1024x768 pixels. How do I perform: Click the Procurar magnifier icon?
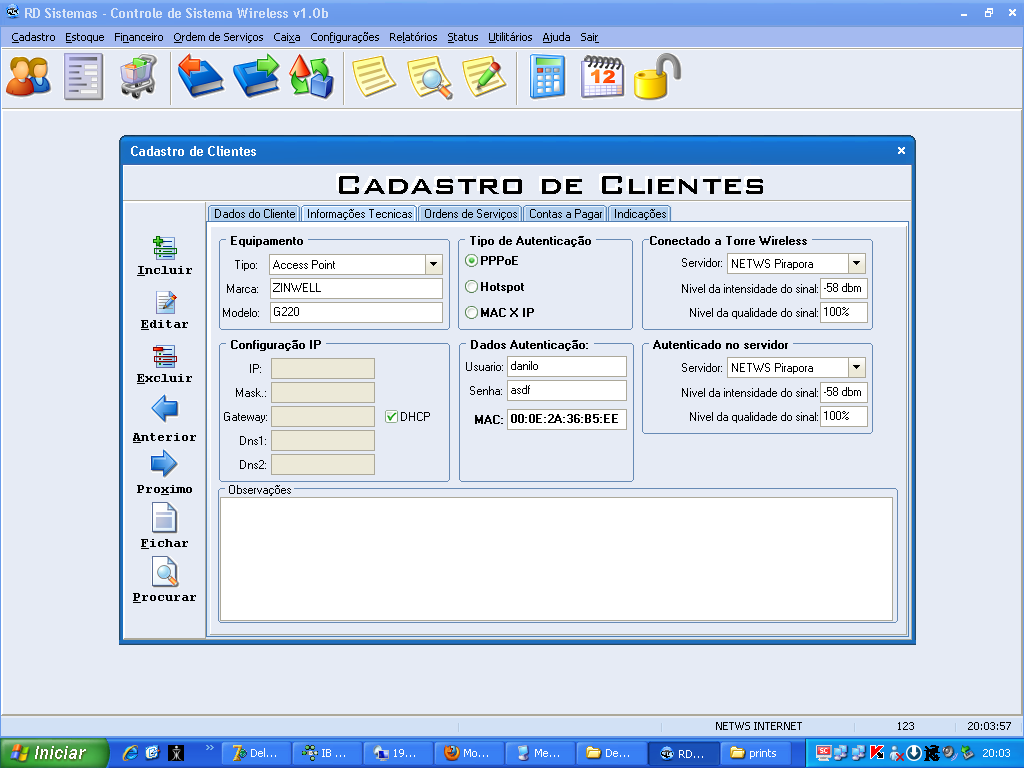point(164,572)
